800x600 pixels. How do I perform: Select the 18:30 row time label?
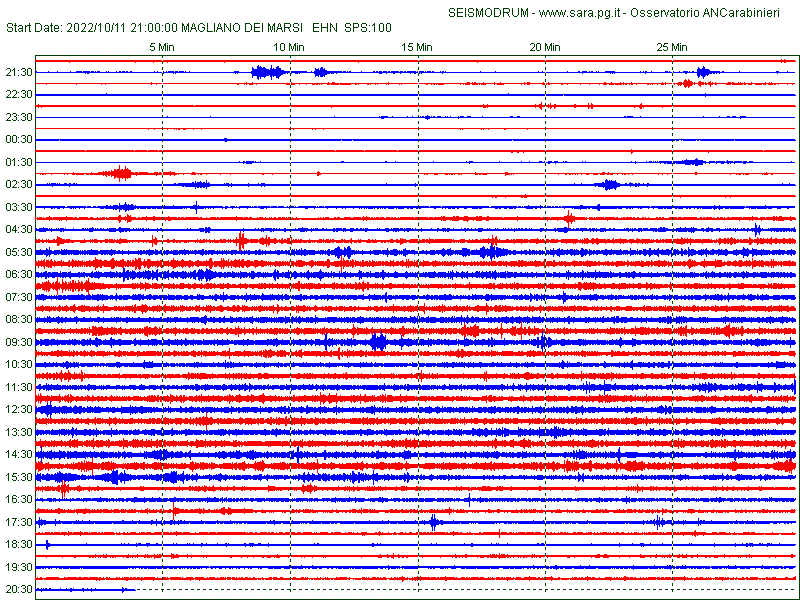(19, 544)
